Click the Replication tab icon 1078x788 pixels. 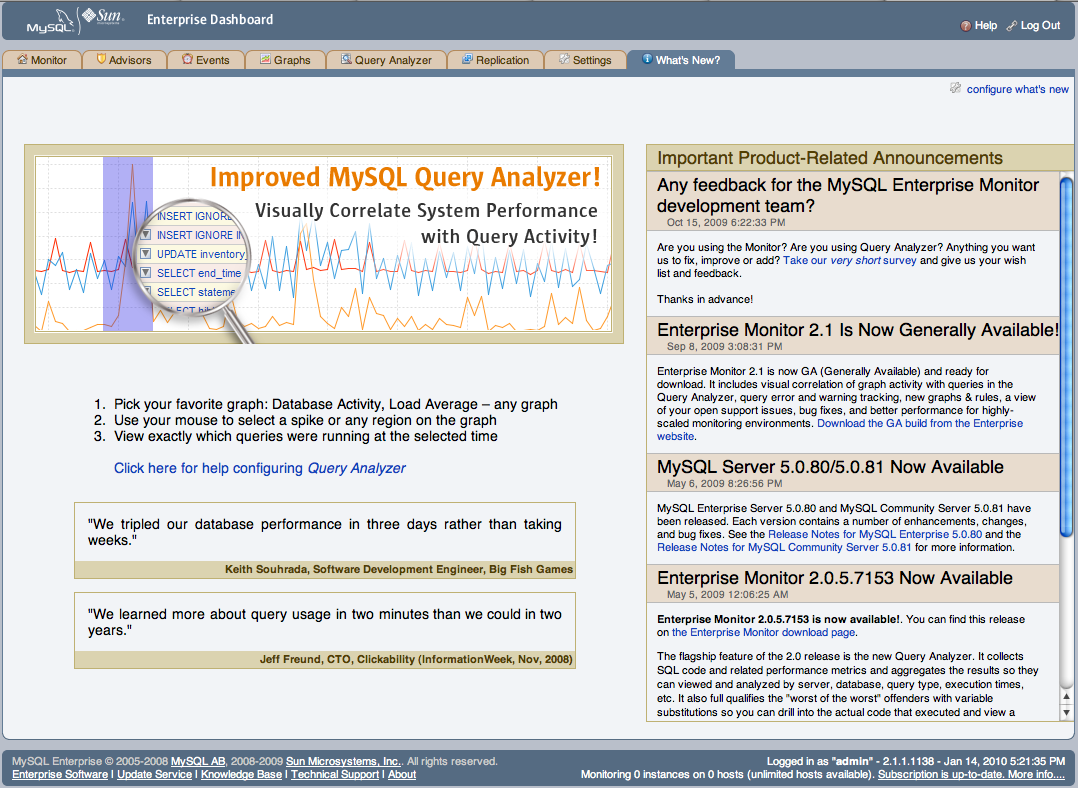click(467, 60)
